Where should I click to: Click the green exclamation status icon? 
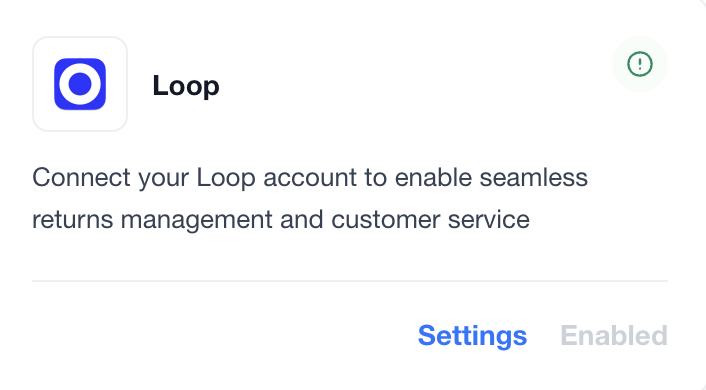pos(640,64)
